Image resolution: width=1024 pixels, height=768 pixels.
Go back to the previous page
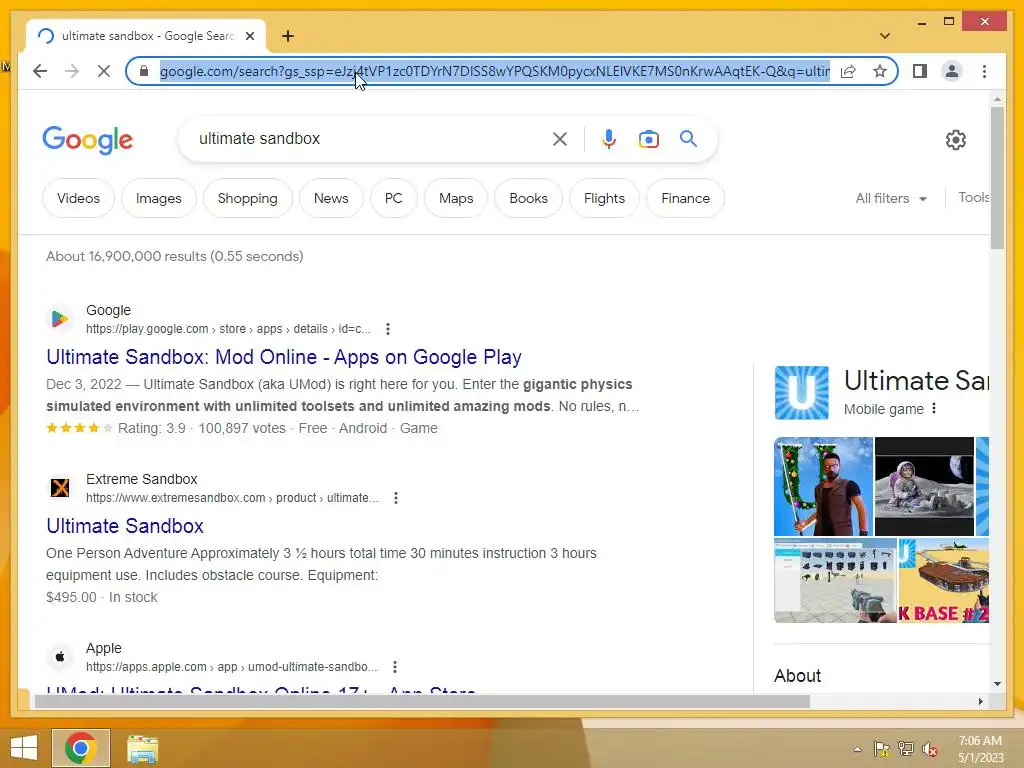click(40, 71)
